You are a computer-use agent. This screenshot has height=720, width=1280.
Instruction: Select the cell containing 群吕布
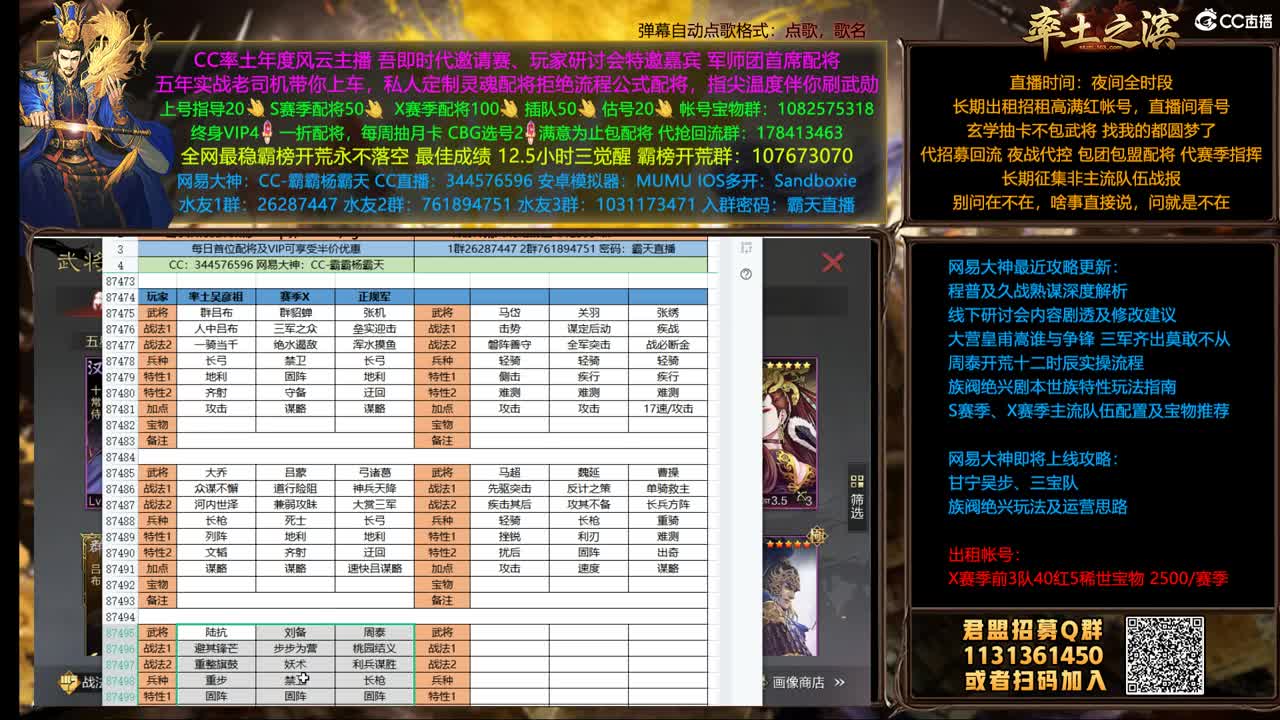216,313
